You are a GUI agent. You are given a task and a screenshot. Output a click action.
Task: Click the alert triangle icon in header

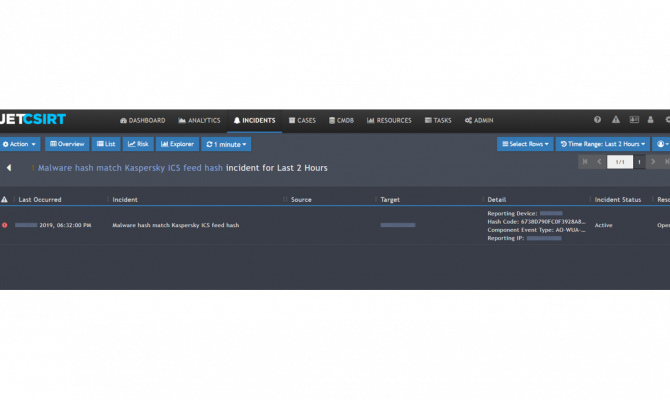pyautogui.click(x=616, y=120)
